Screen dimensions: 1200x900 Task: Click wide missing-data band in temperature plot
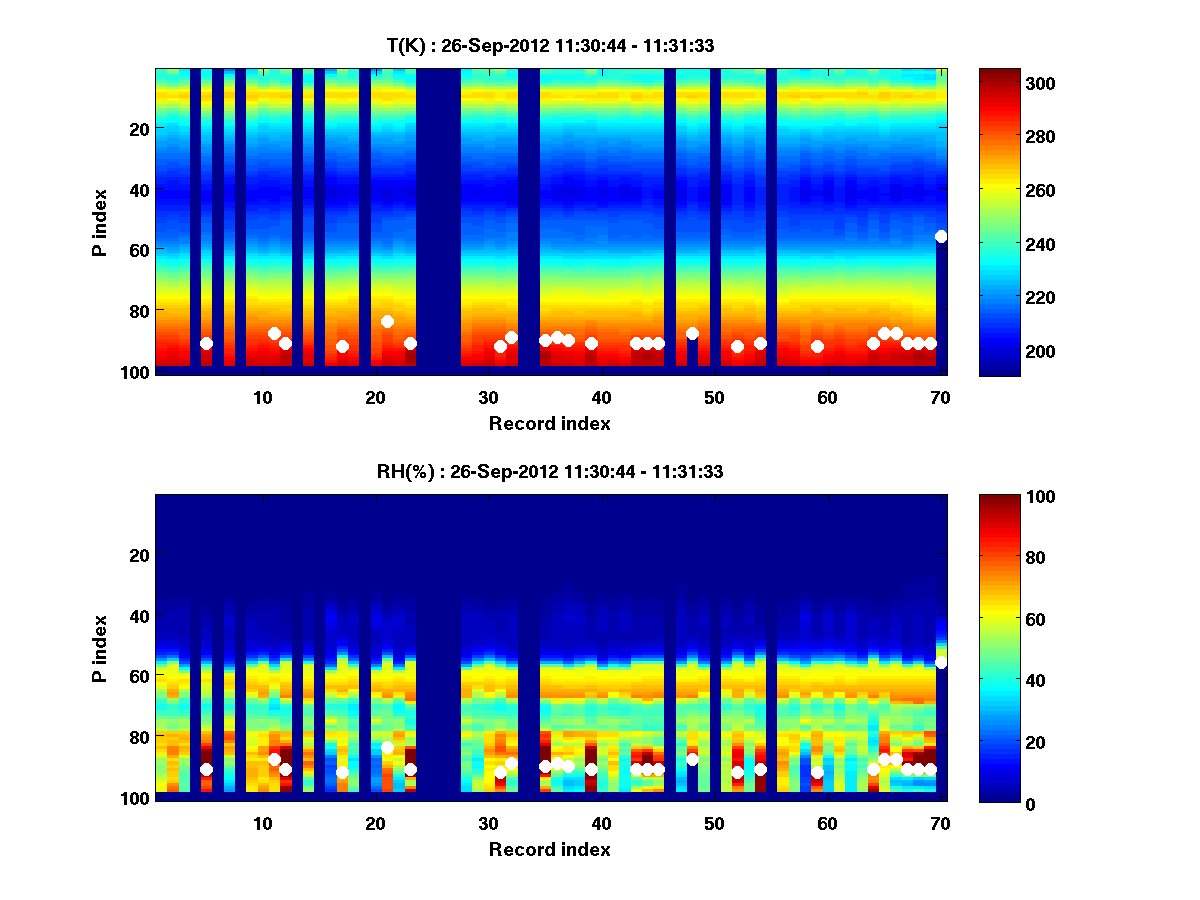pyautogui.click(x=438, y=220)
